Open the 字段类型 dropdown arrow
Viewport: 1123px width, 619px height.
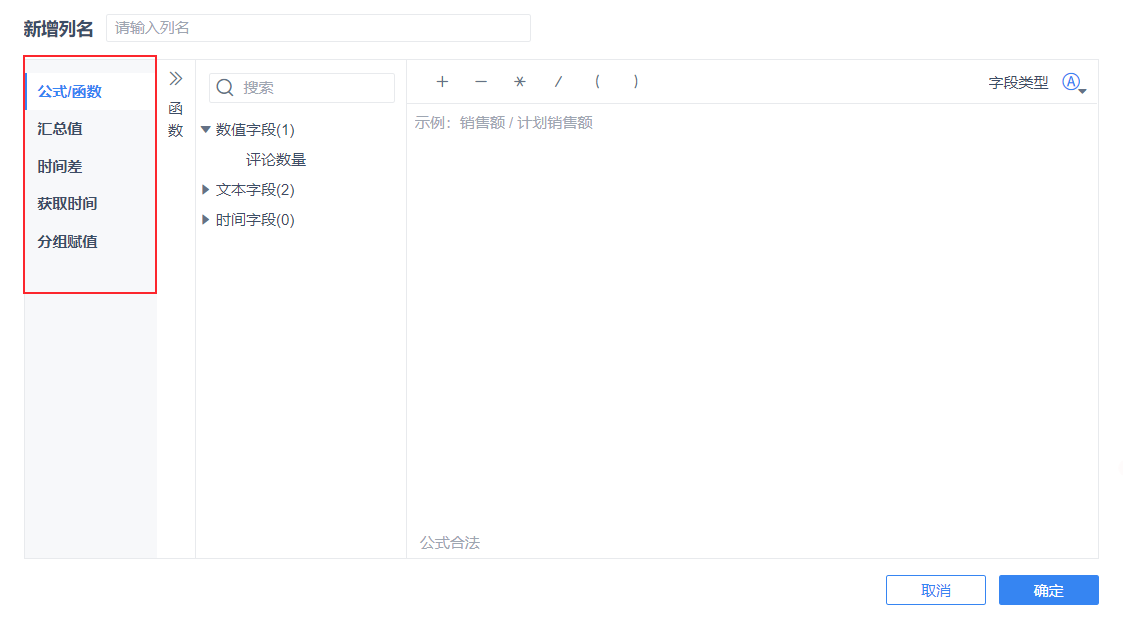click(x=1081, y=92)
